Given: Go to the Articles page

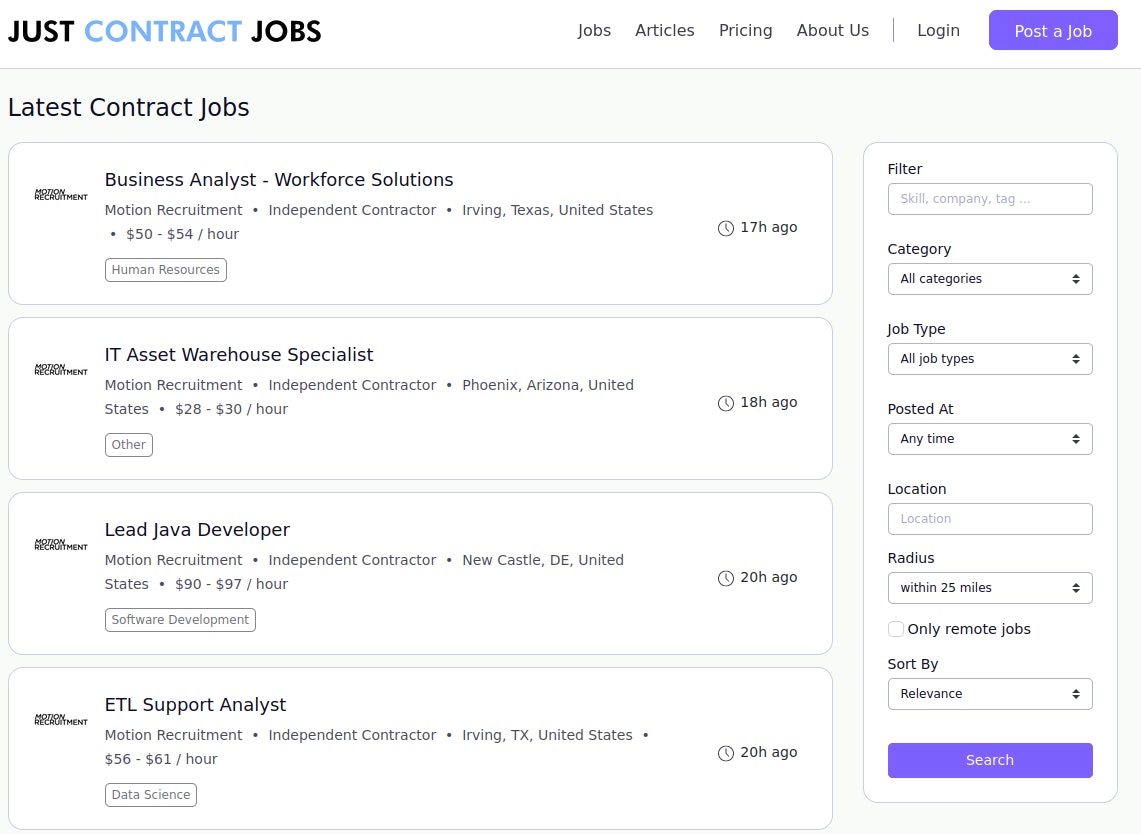Looking at the screenshot, I should [x=664, y=31].
